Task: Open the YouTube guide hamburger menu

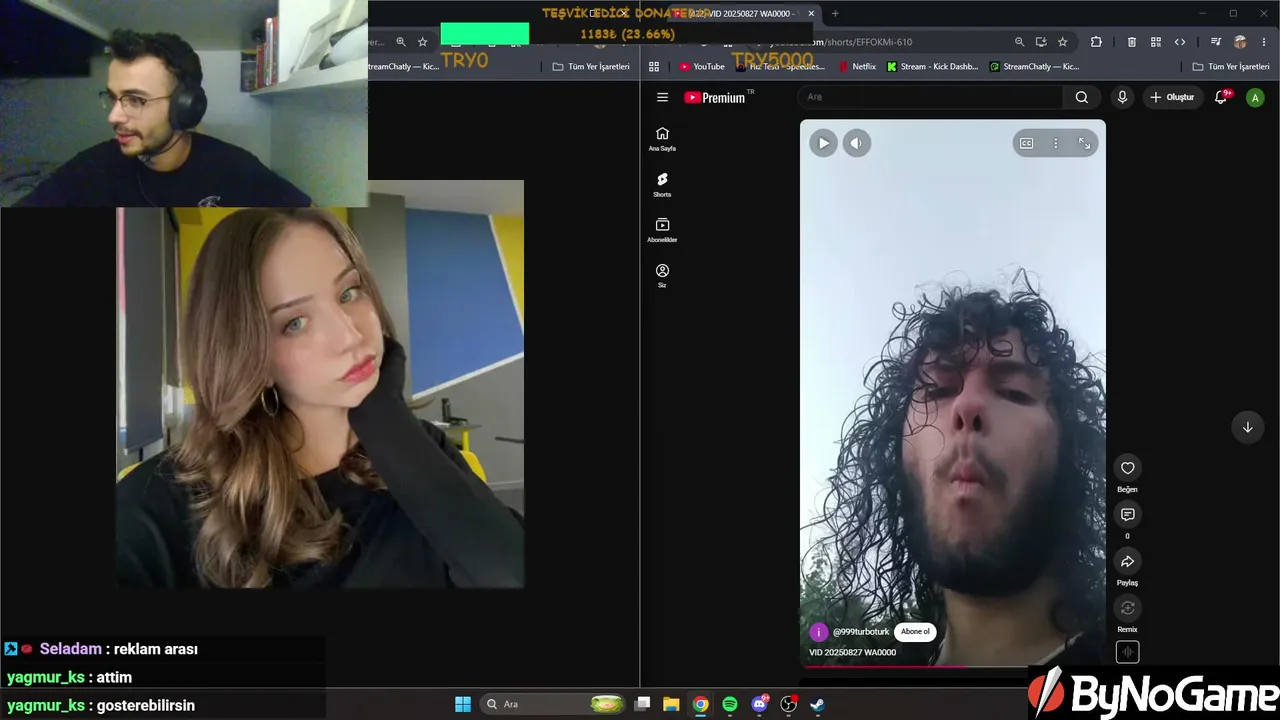Action: (x=662, y=97)
